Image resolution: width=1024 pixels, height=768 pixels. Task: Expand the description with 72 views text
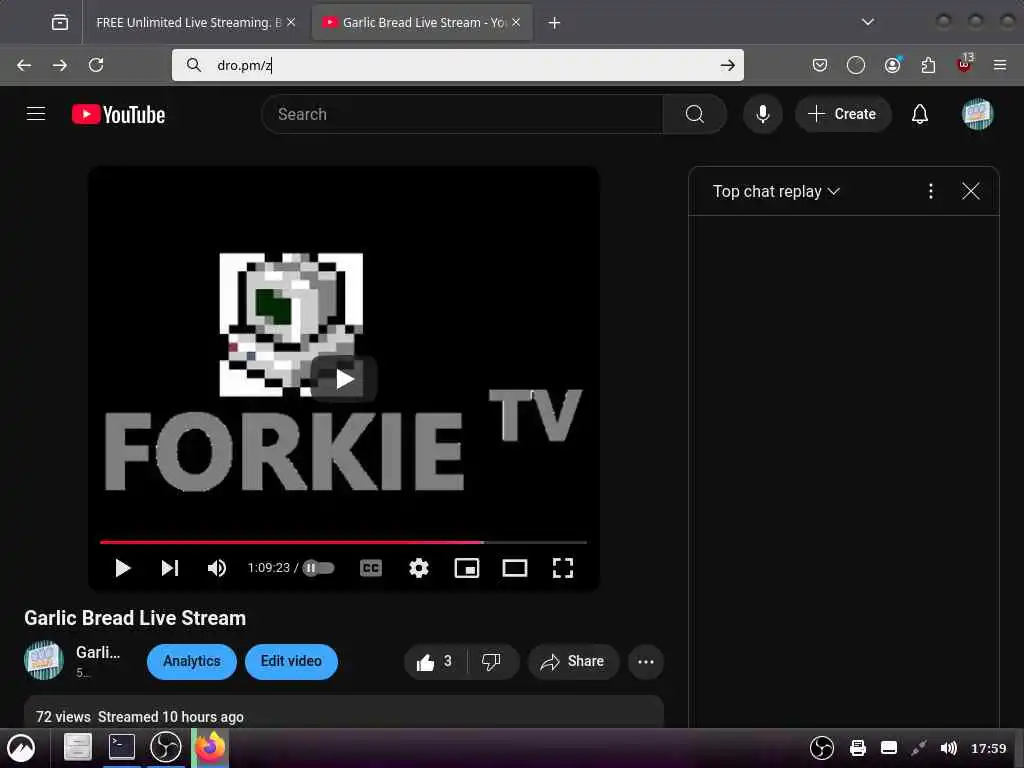(x=344, y=713)
